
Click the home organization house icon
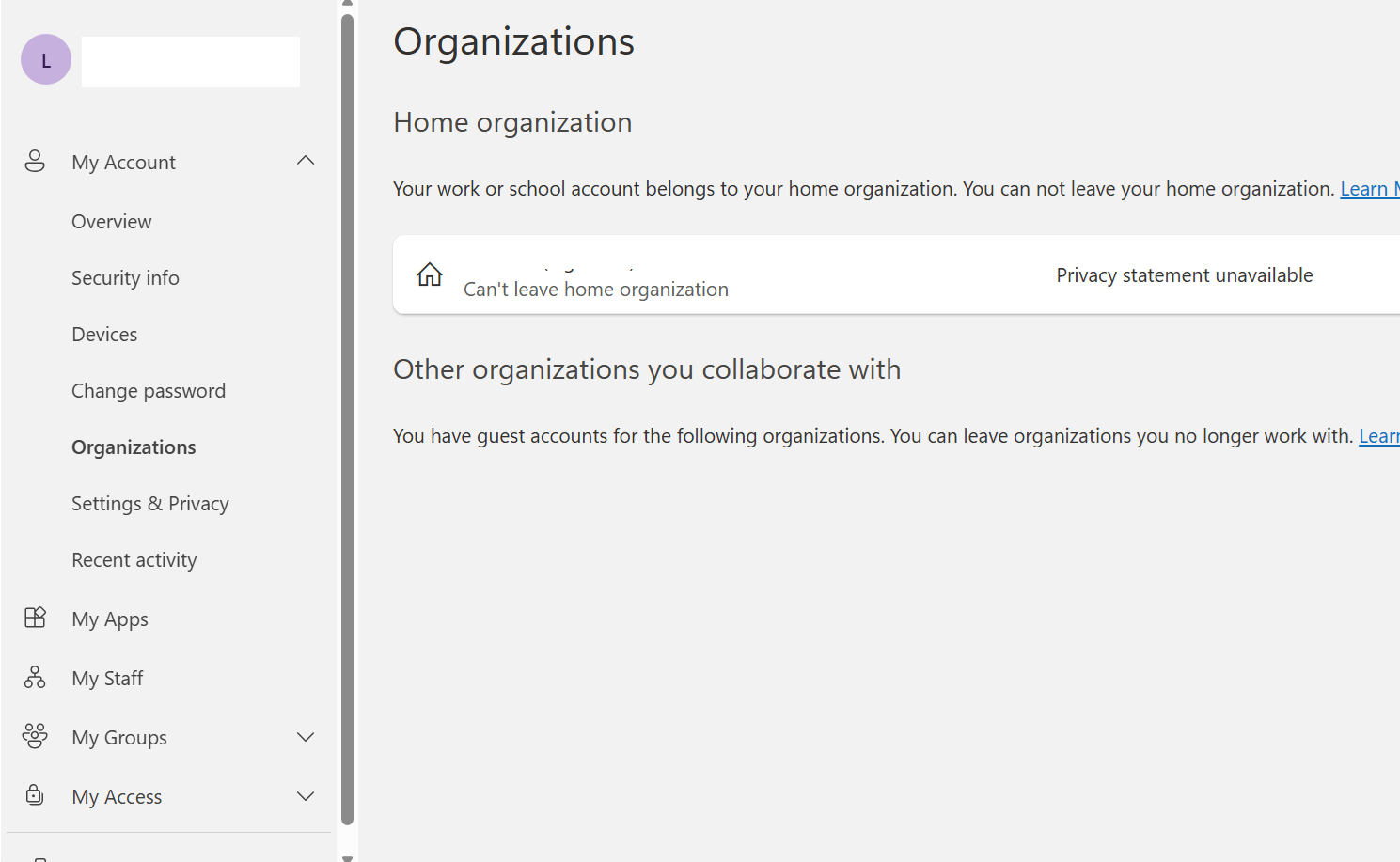[x=430, y=274]
